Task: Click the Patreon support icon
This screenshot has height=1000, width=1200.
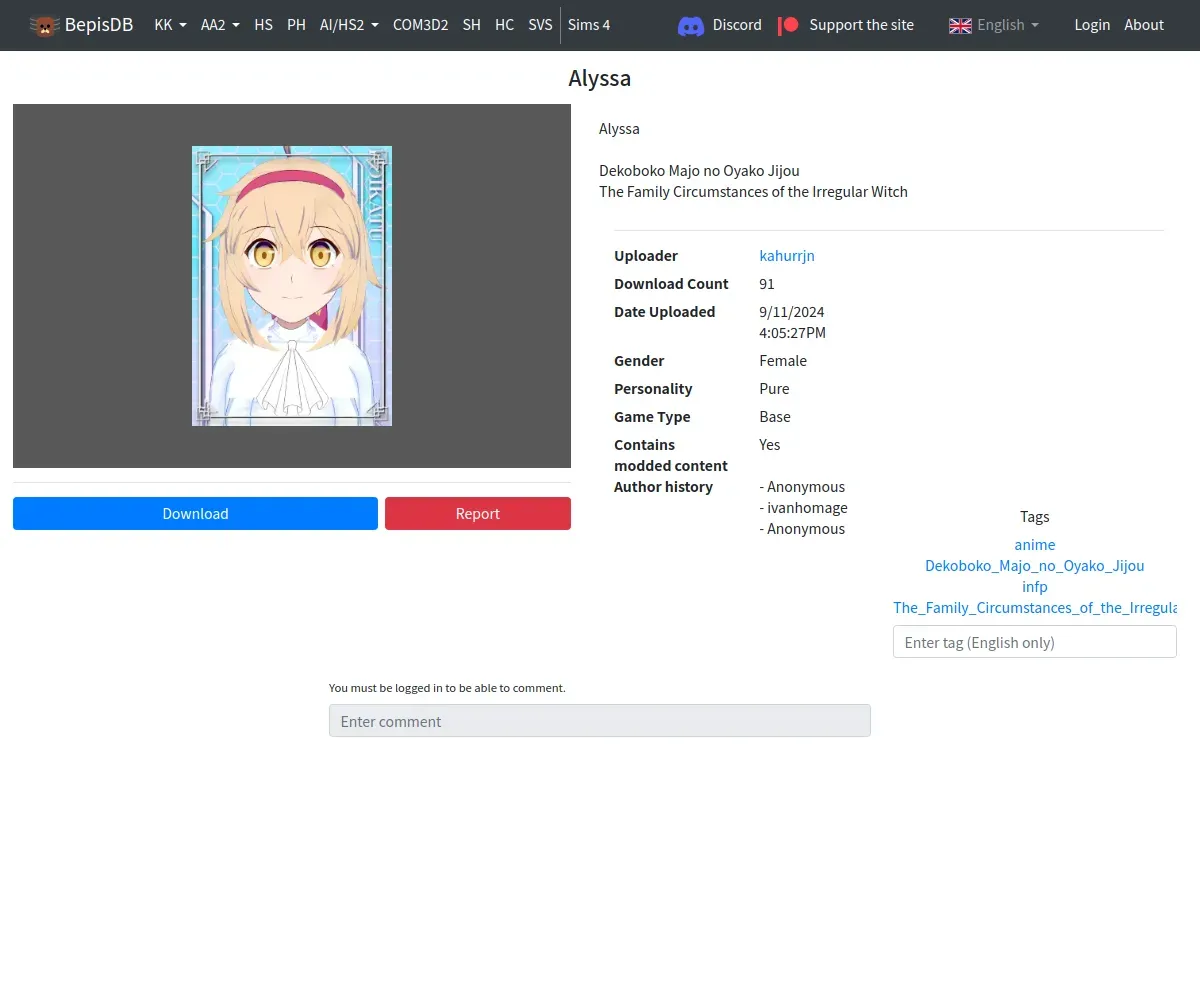Action: 789,25
